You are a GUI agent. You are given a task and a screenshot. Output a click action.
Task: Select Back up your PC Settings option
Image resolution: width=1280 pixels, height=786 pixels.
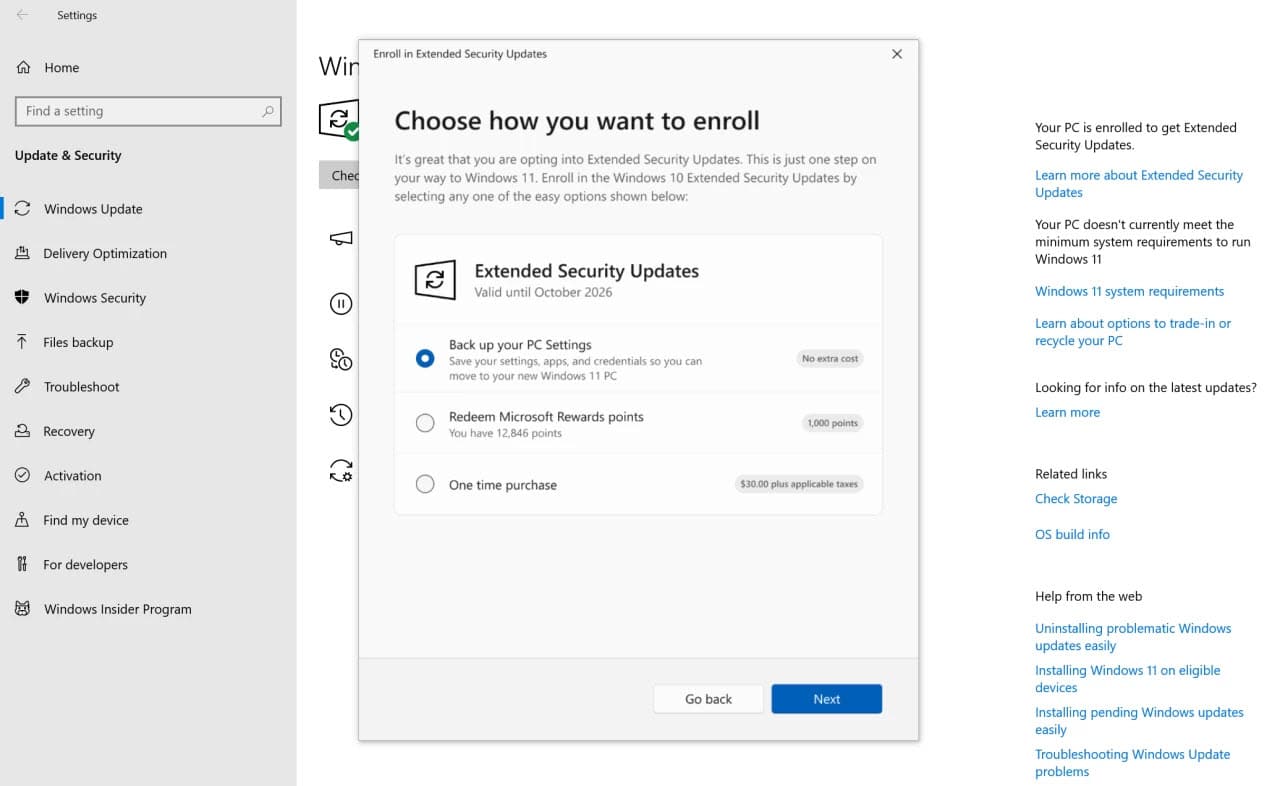[x=425, y=358]
